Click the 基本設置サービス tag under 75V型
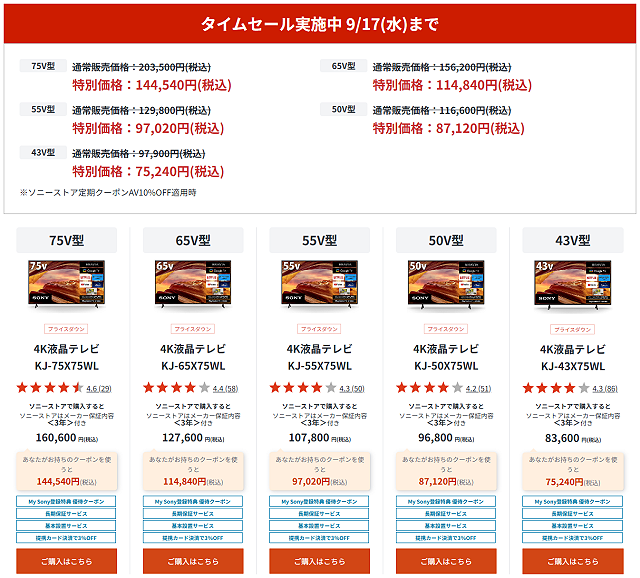This screenshot has width=640, height=578. tap(66, 526)
